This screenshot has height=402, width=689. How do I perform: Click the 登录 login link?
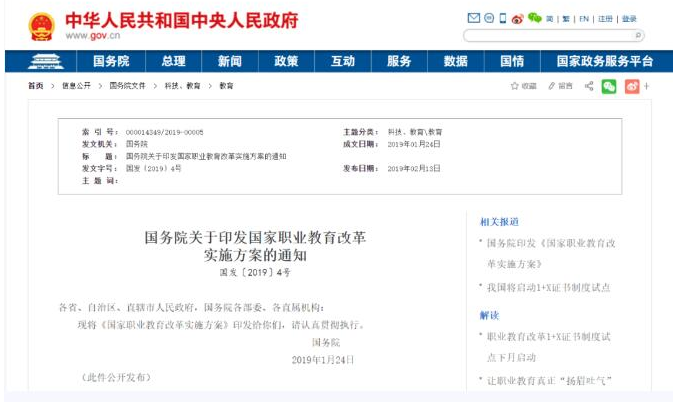pyautogui.click(x=629, y=19)
